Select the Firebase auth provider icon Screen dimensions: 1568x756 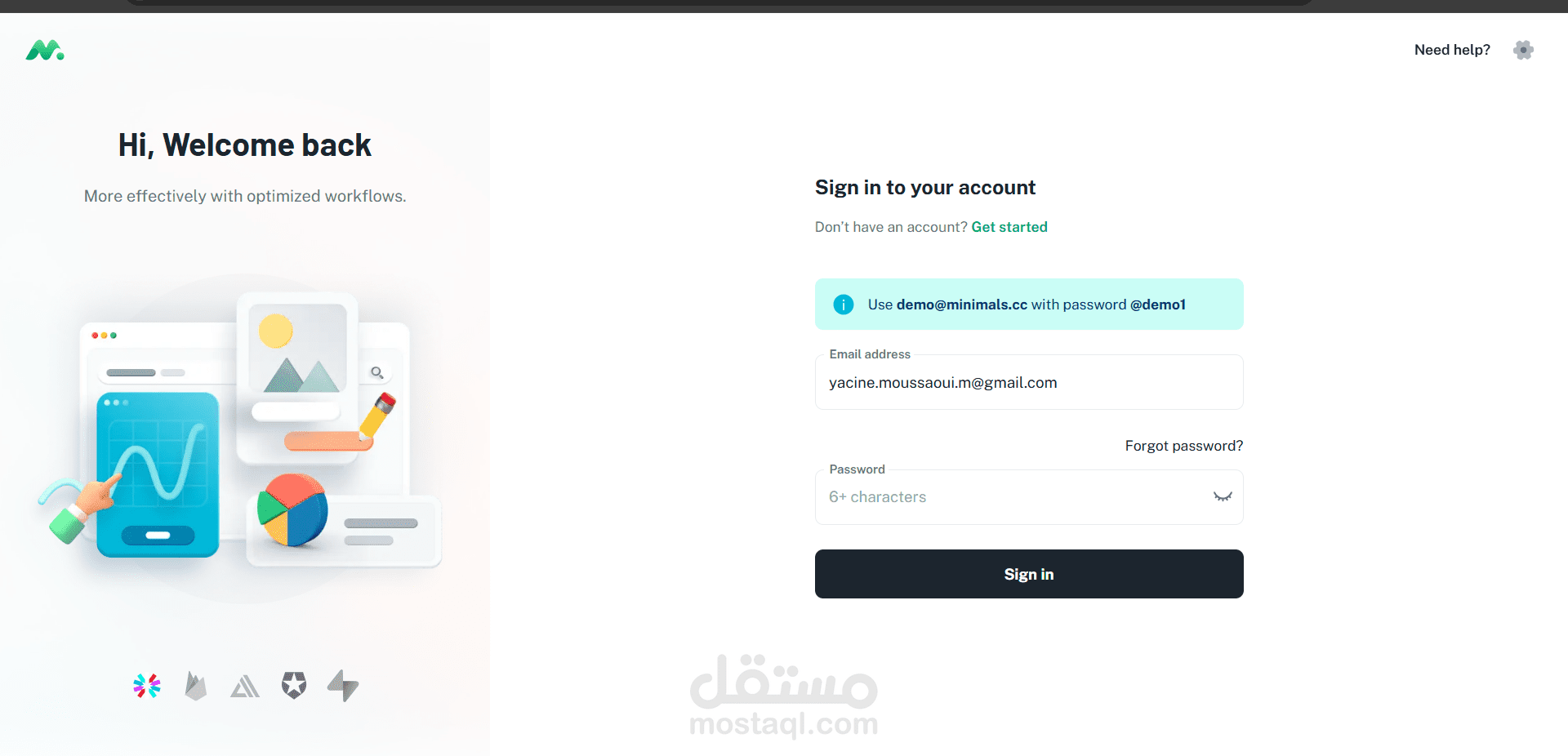pyautogui.click(x=196, y=686)
